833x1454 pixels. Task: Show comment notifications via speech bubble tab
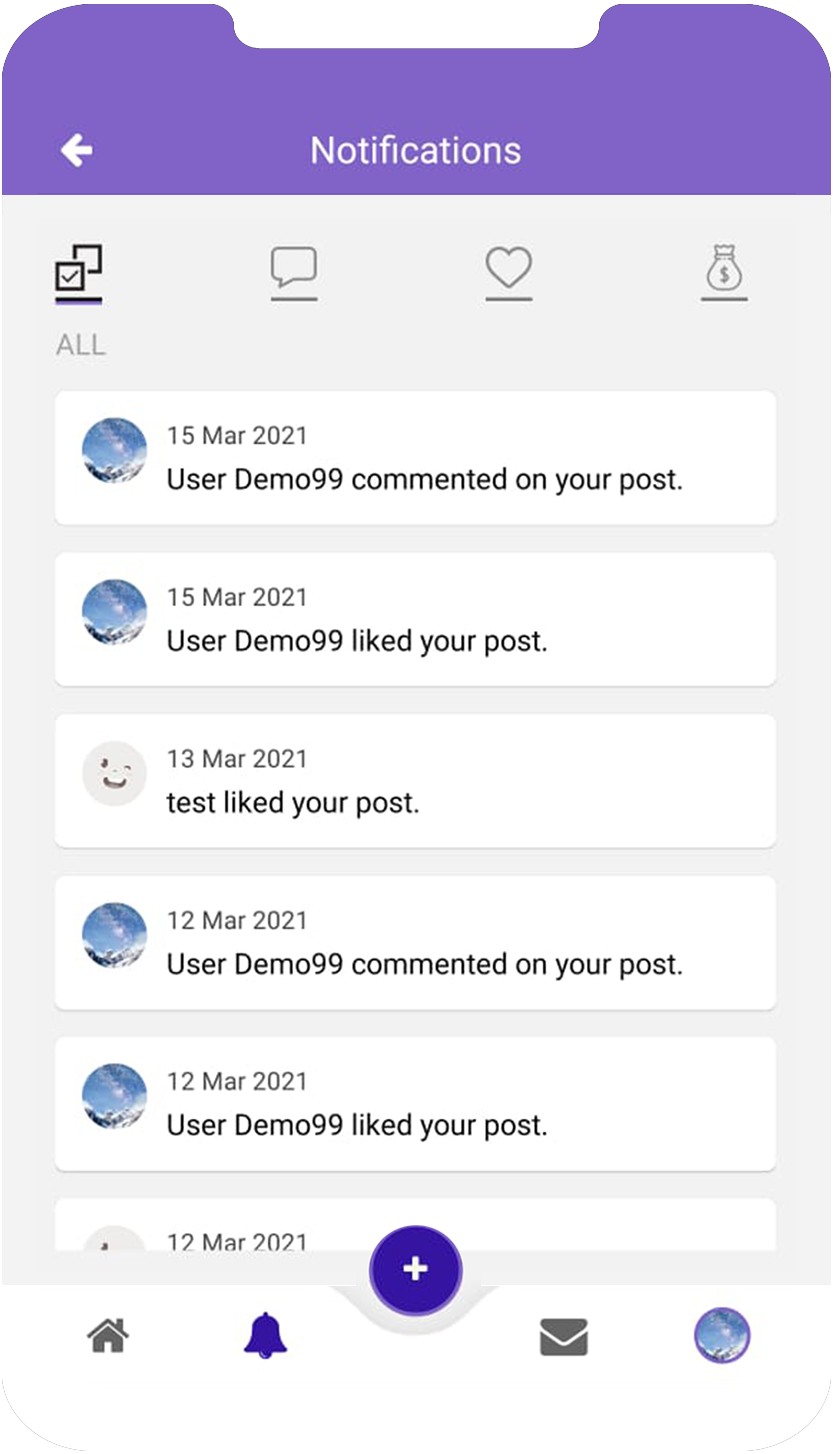294,271
